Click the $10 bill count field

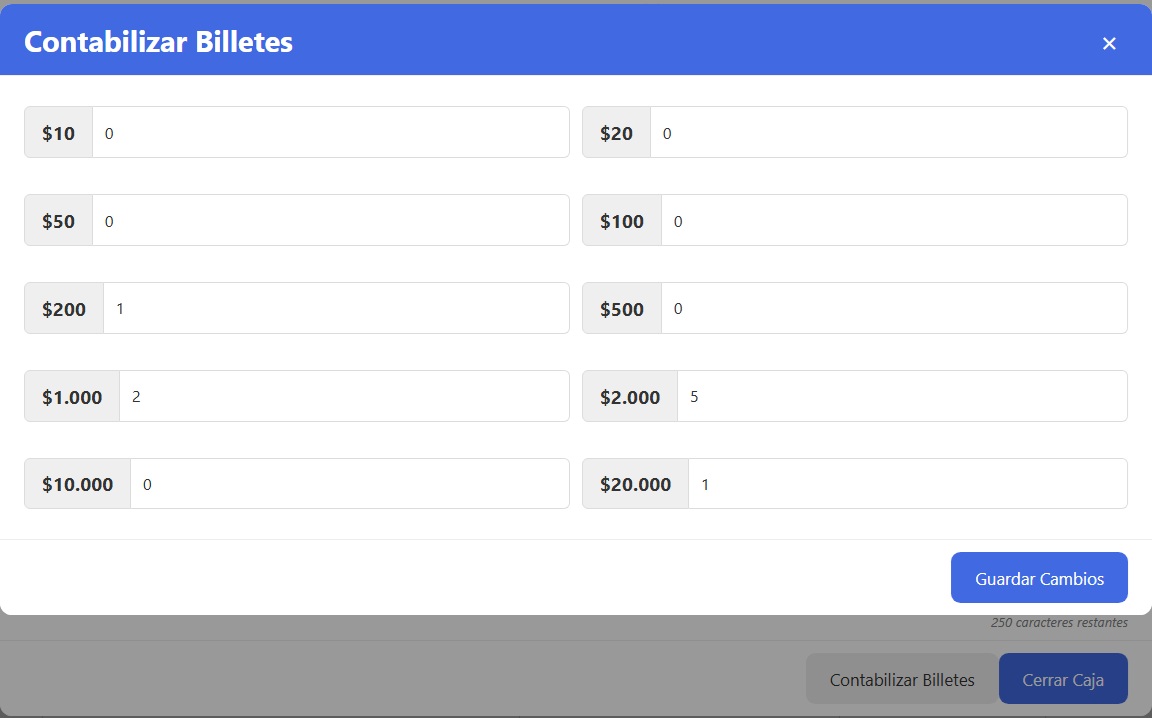[330, 133]
